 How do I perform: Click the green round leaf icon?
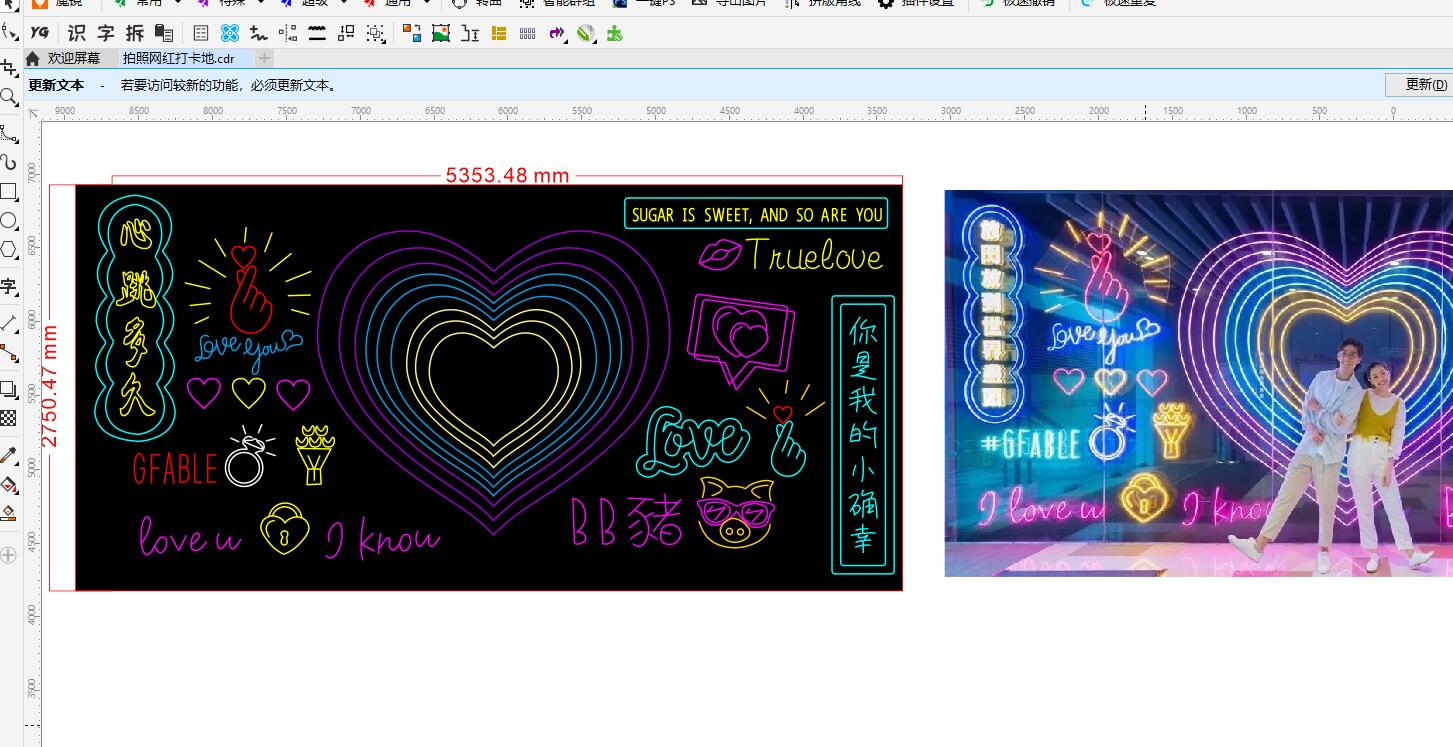[586, 33]
